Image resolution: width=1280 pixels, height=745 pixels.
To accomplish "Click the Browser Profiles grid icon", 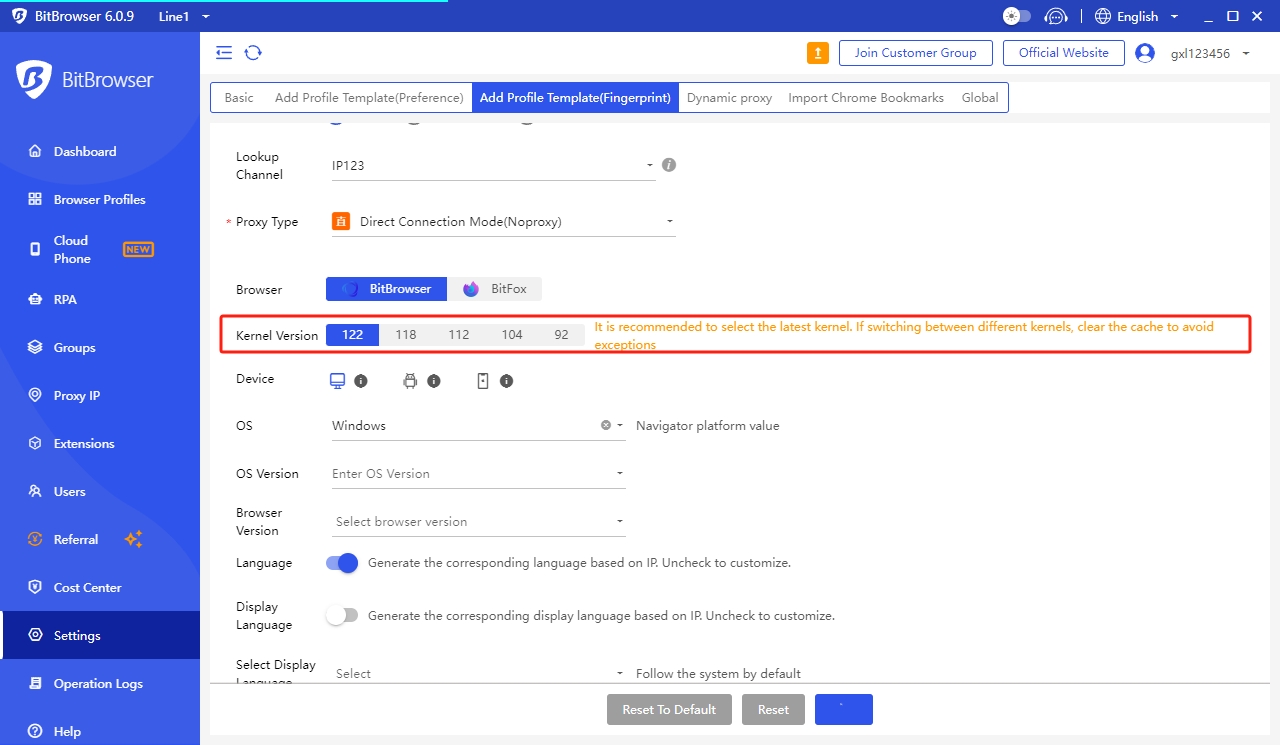I will pos(35,200).
